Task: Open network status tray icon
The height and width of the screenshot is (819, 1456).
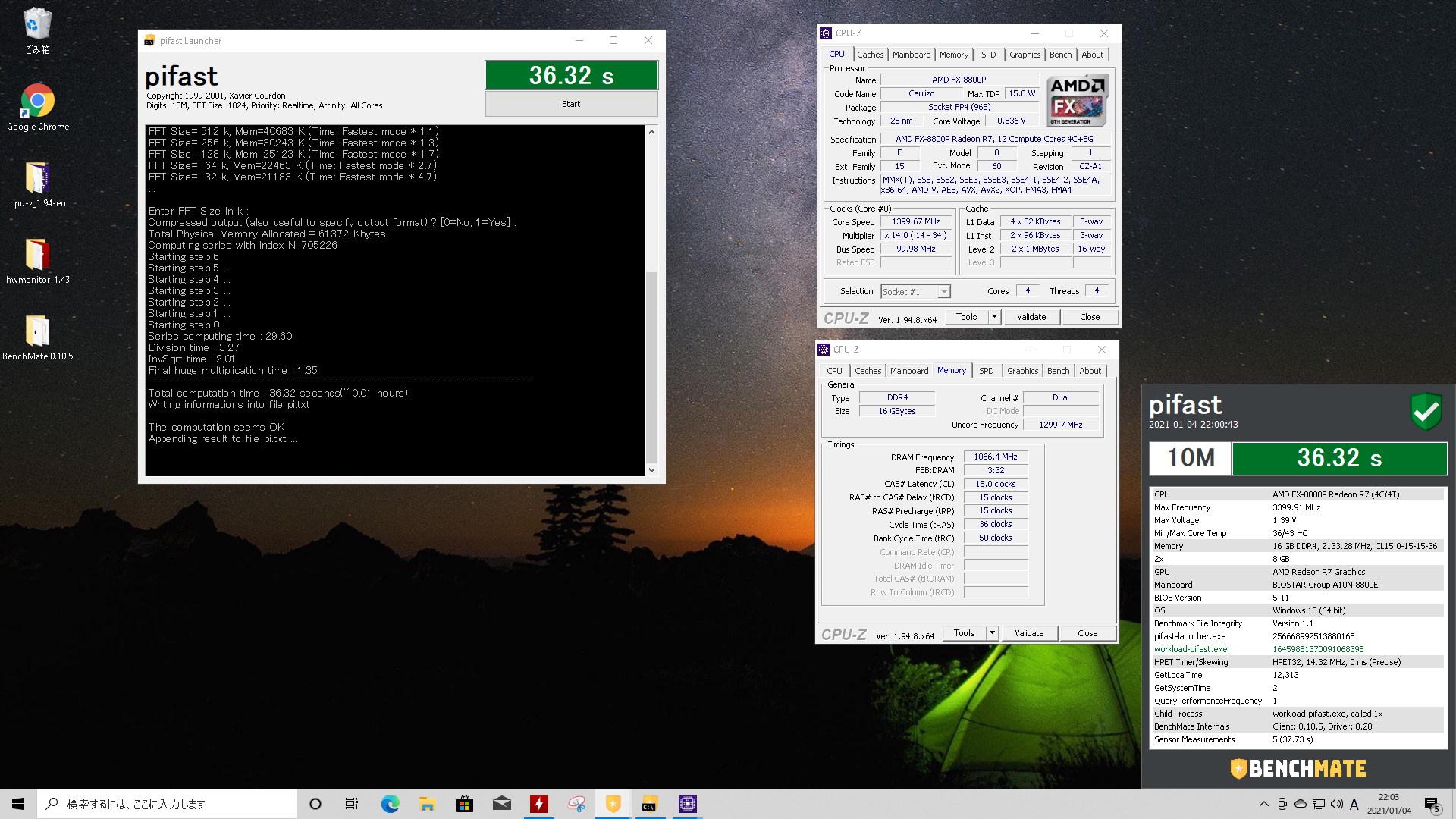Action: (1319, 804)
